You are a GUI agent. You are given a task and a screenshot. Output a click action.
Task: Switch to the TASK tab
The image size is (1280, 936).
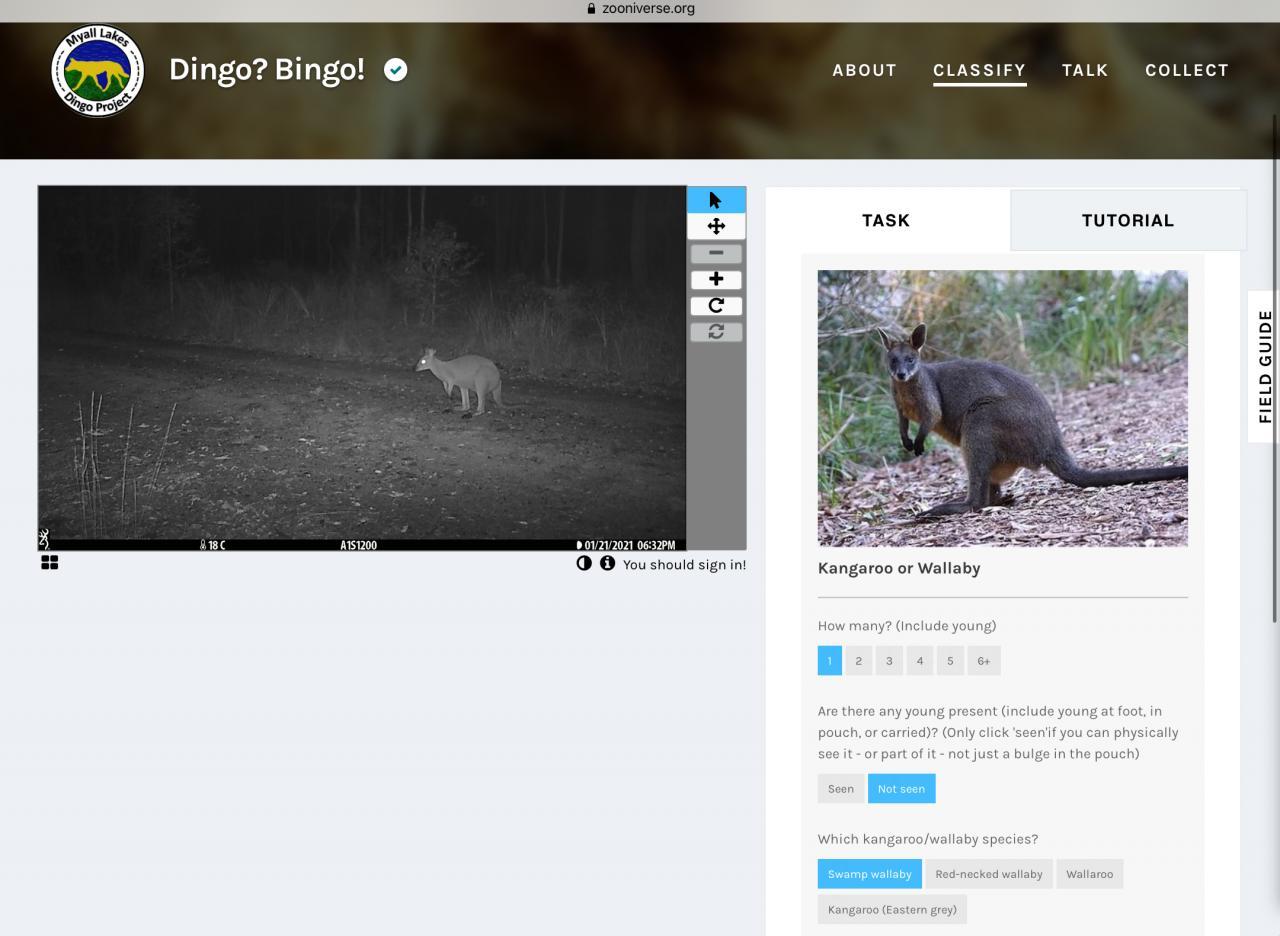(886, 220)
